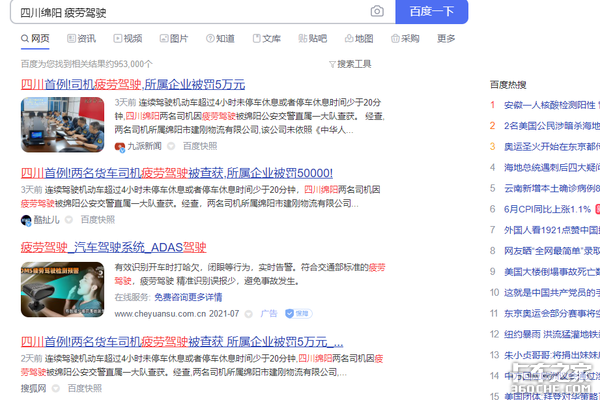Open the result ending 被罚5万元_...
The image size is (600, 400).
pos(182,342)
